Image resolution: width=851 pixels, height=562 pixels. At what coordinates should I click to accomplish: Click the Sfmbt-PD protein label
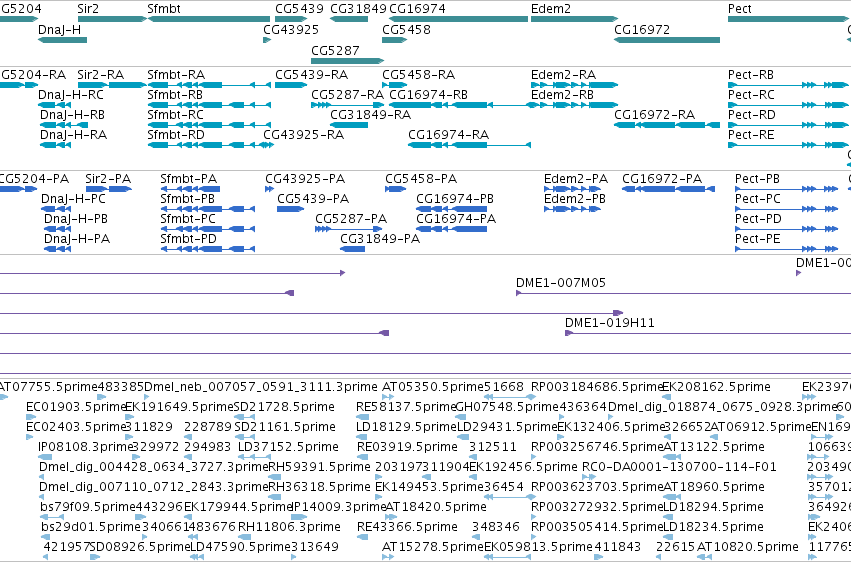[x=188, y=239]
